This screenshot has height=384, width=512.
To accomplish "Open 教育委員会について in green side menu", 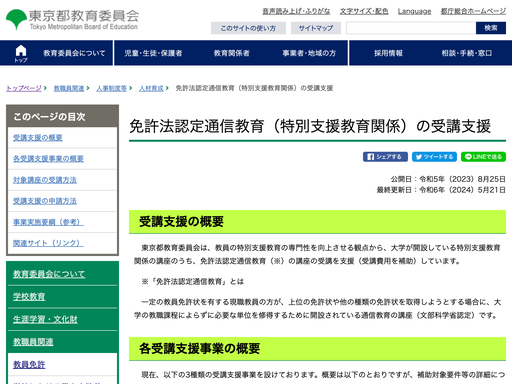I will click(49, 274).
